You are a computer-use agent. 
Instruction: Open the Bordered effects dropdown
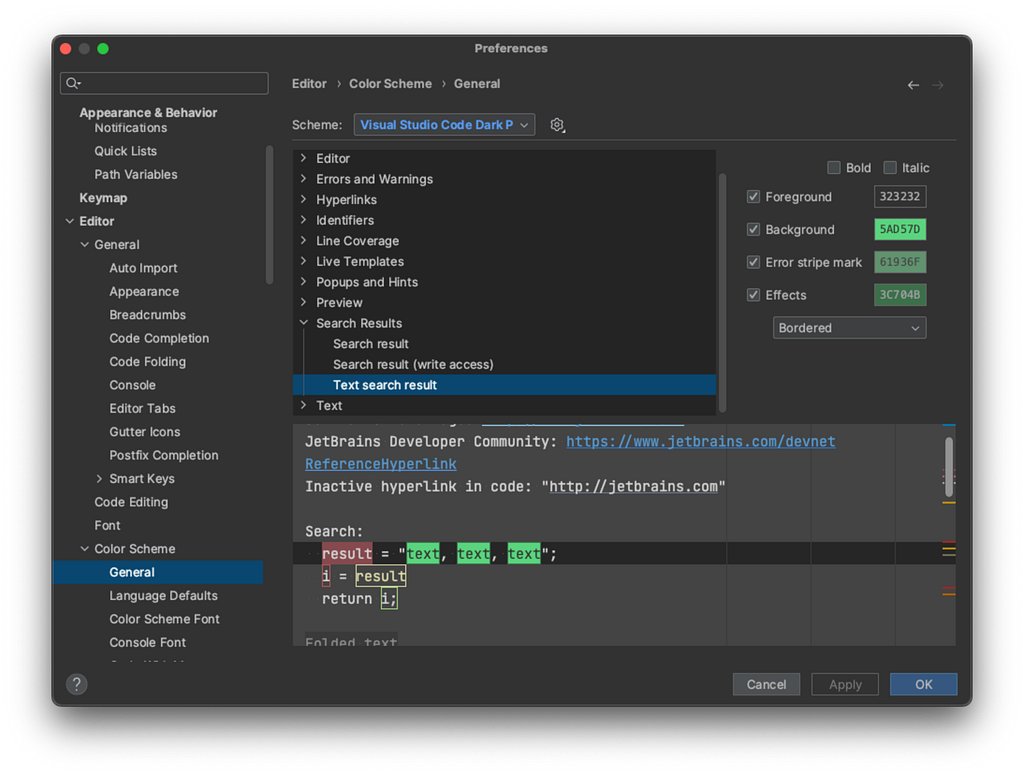849,328
